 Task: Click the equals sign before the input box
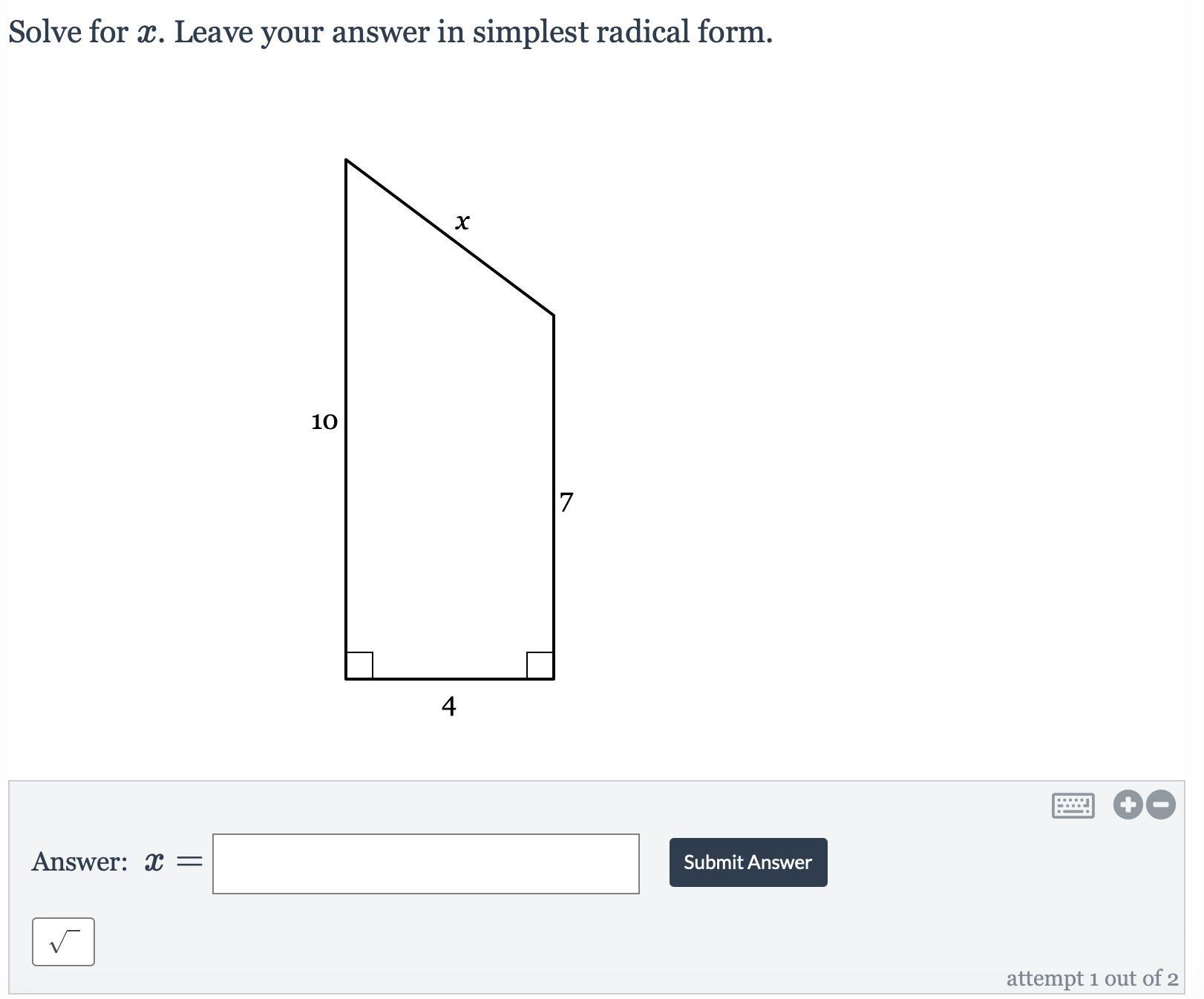point(189,862)
